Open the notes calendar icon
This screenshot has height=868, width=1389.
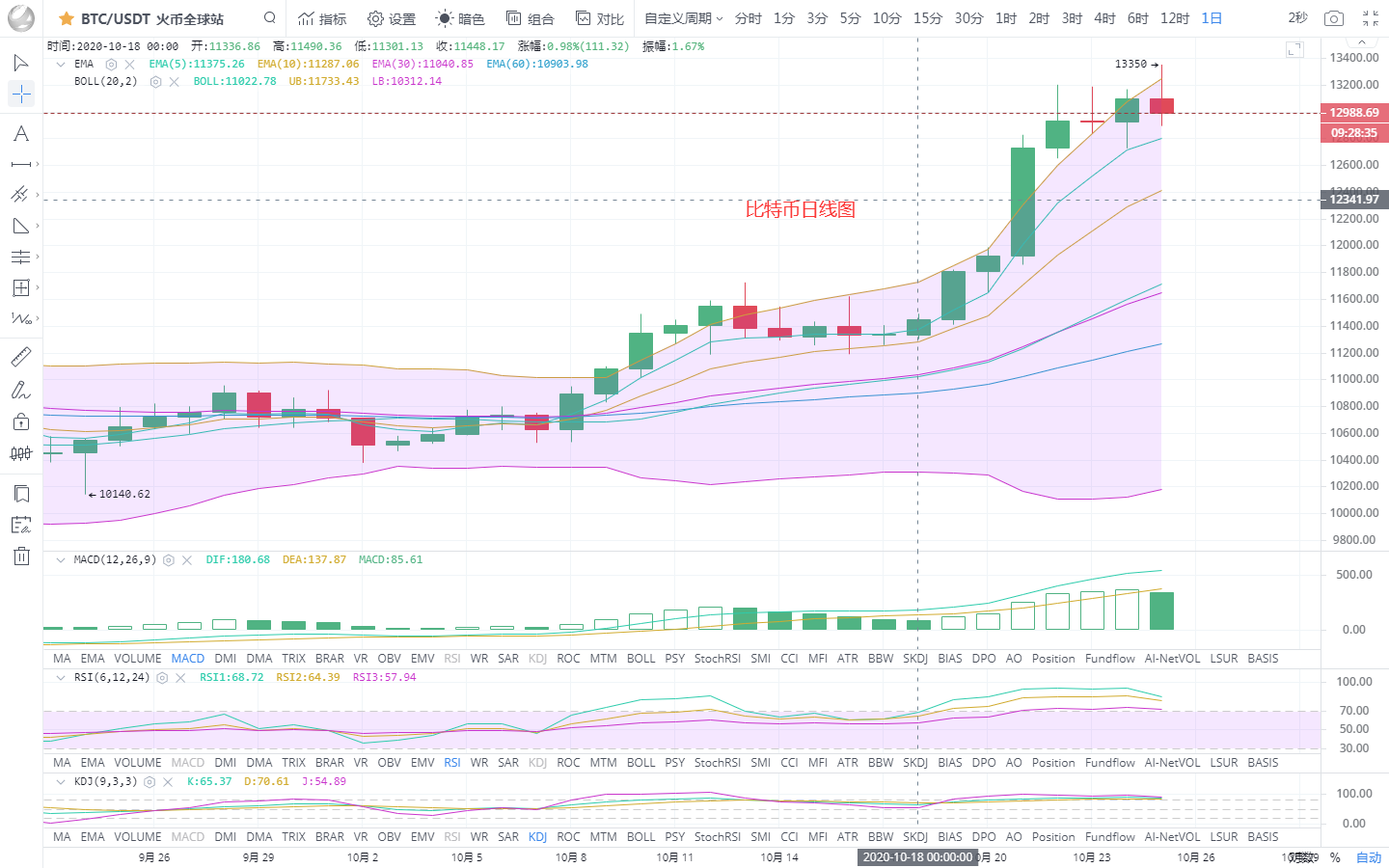(x=20, y=525)
